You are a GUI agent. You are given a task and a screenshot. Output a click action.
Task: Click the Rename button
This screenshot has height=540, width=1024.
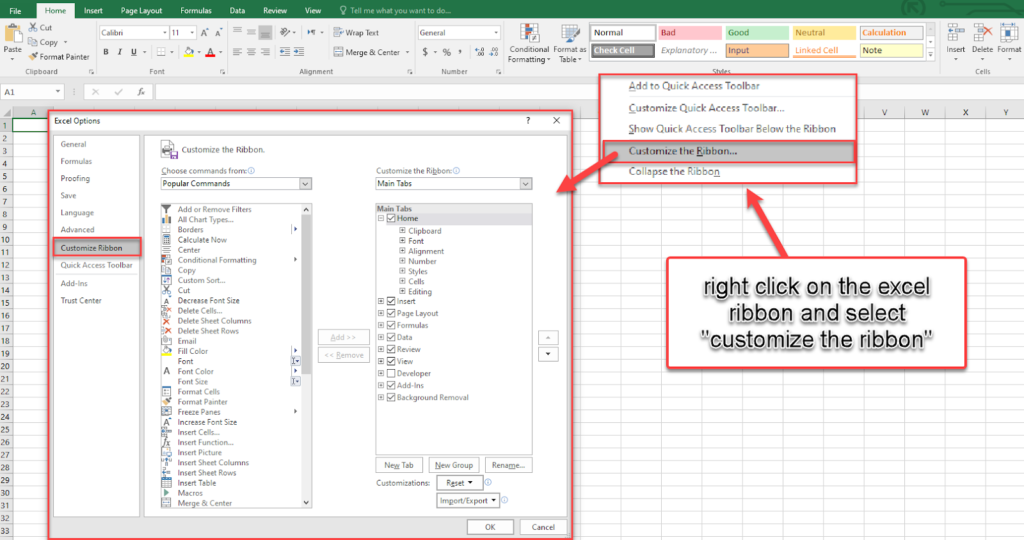tap(508, 465)
